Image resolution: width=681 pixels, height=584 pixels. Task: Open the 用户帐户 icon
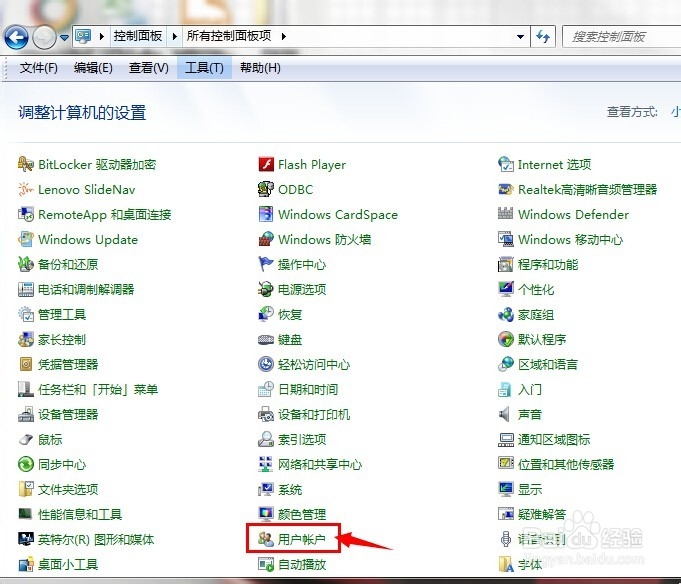(266, 539)
